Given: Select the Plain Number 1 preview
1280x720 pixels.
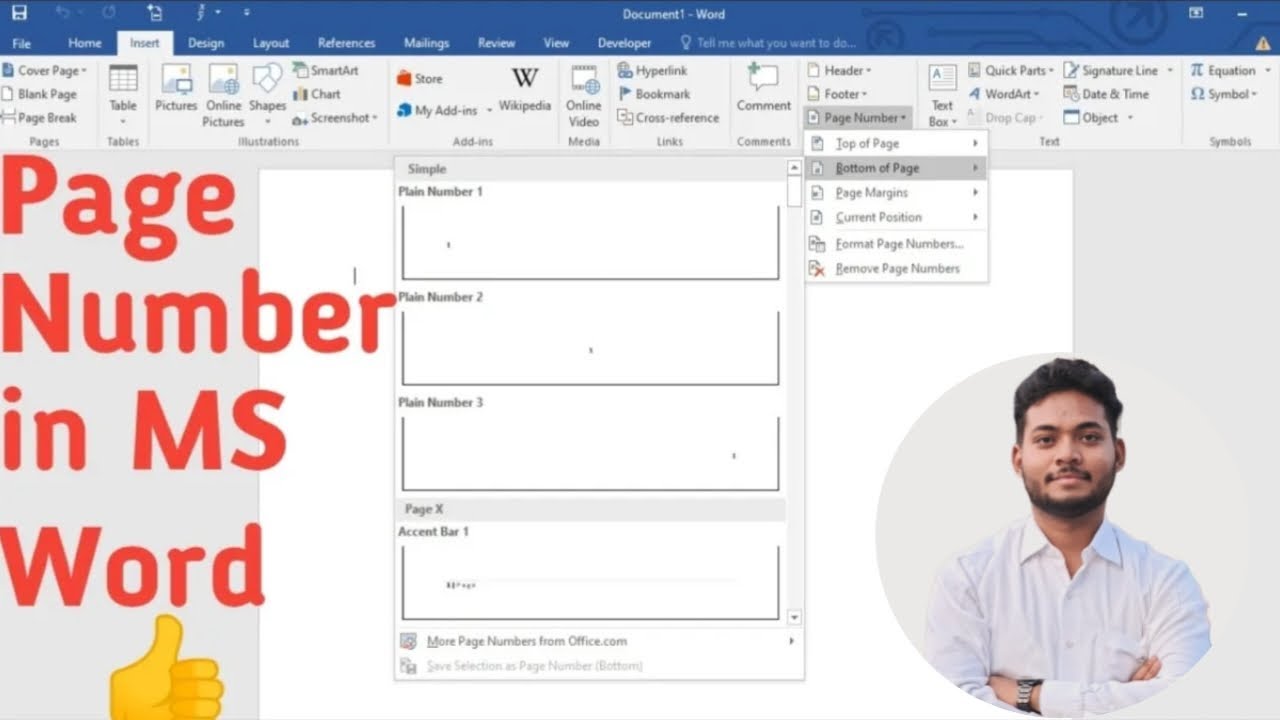Looking at the screenshot, I should click(590, 242).
